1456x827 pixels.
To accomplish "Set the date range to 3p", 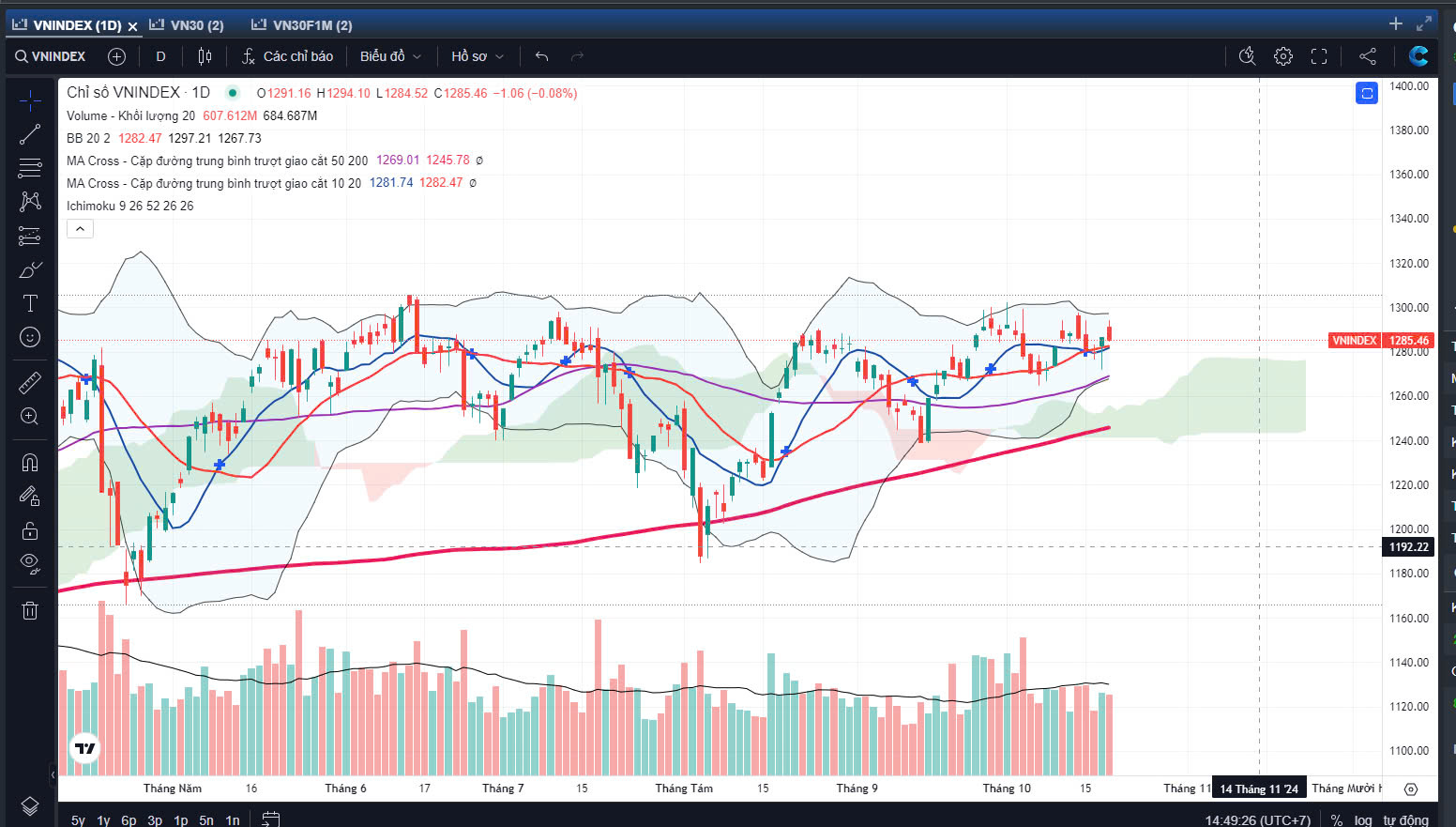I will (x=155, y=820).
